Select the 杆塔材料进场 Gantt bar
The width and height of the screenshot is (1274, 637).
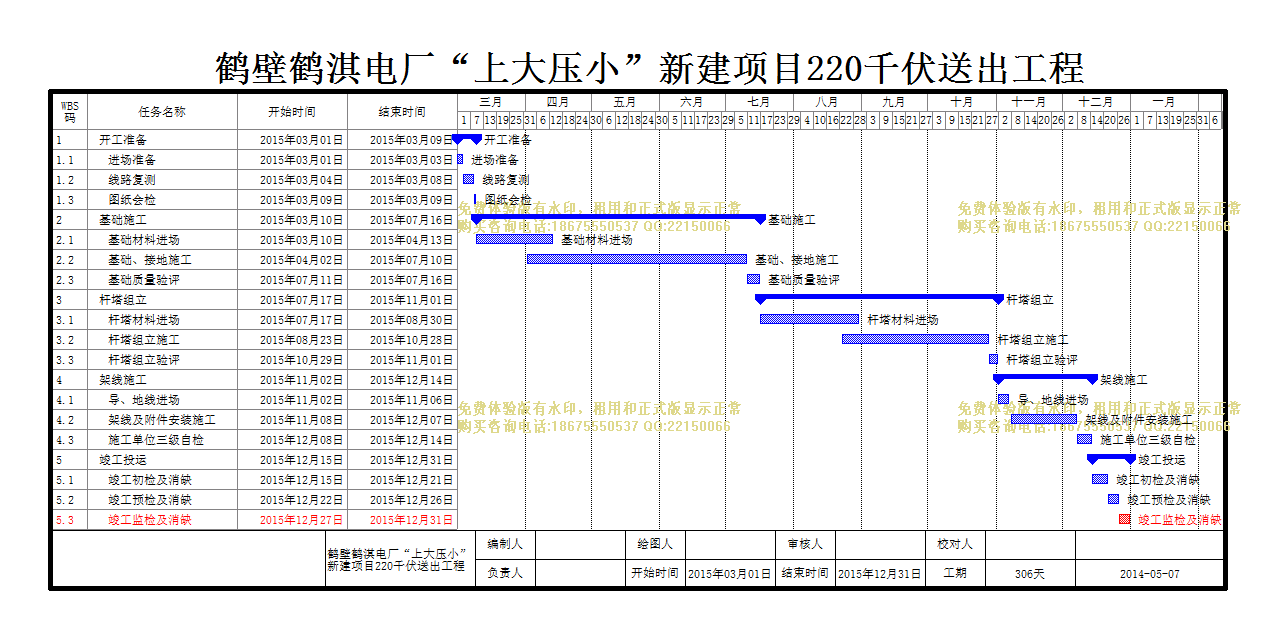click(x=809, y=319)
